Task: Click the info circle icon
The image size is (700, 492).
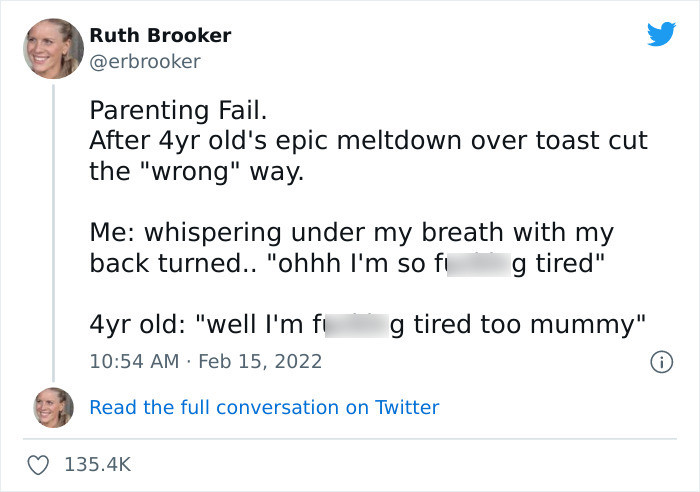Action: click(660, 361)
